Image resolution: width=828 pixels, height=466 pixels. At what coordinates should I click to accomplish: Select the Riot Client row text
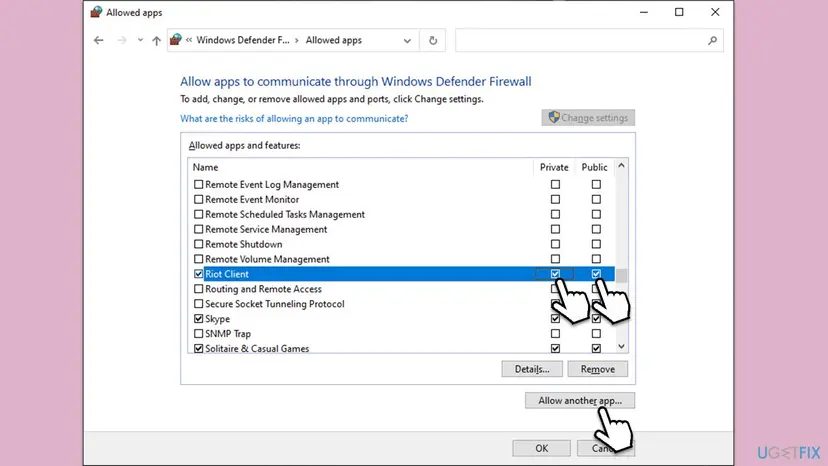[227, 274]
